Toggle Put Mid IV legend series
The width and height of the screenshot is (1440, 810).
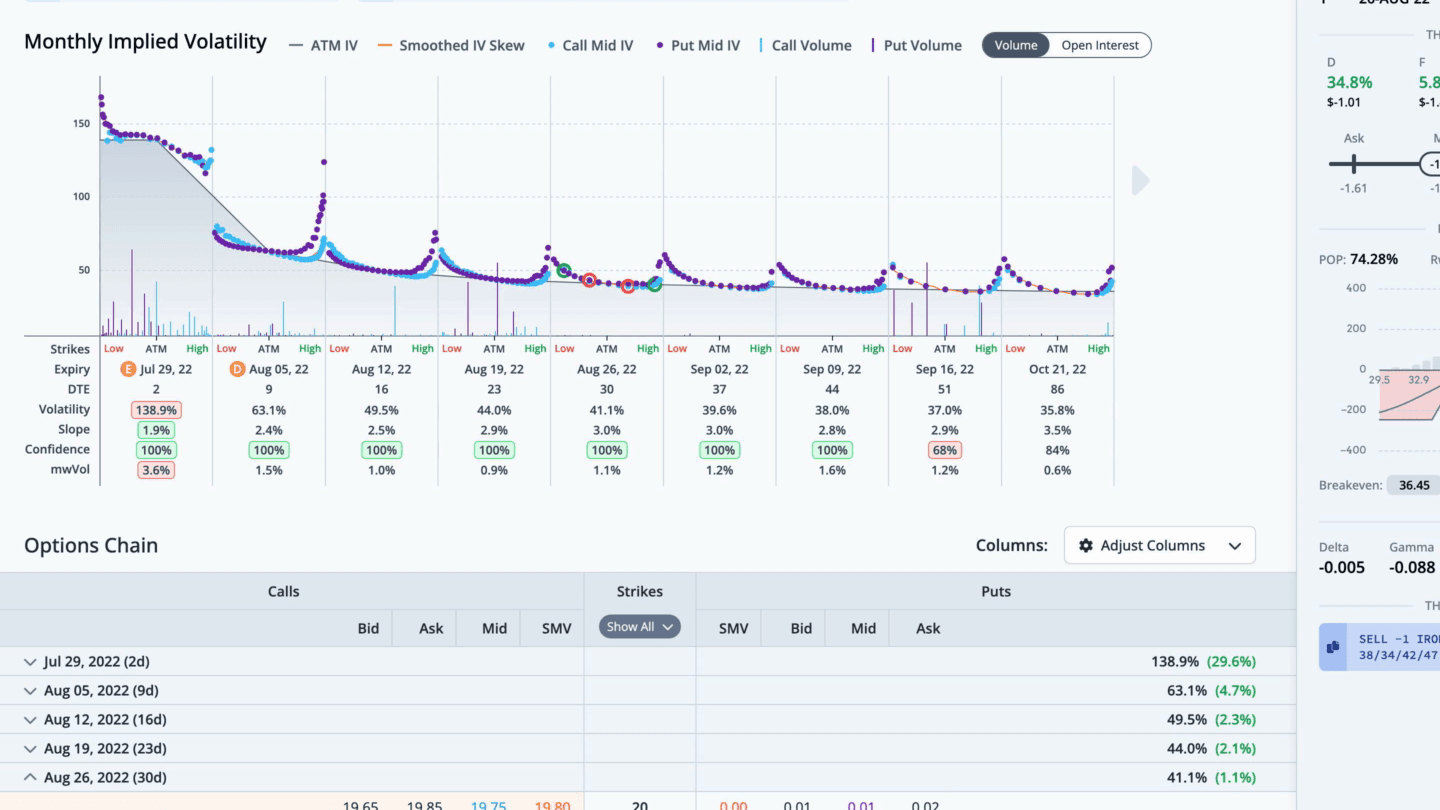pyautogui.click(x=698, y=45)
